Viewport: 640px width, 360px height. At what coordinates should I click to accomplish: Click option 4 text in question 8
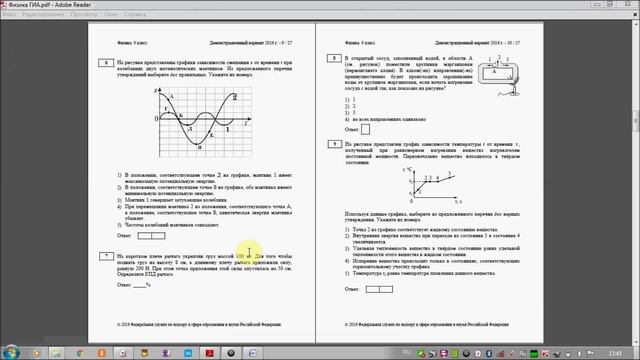389,120
